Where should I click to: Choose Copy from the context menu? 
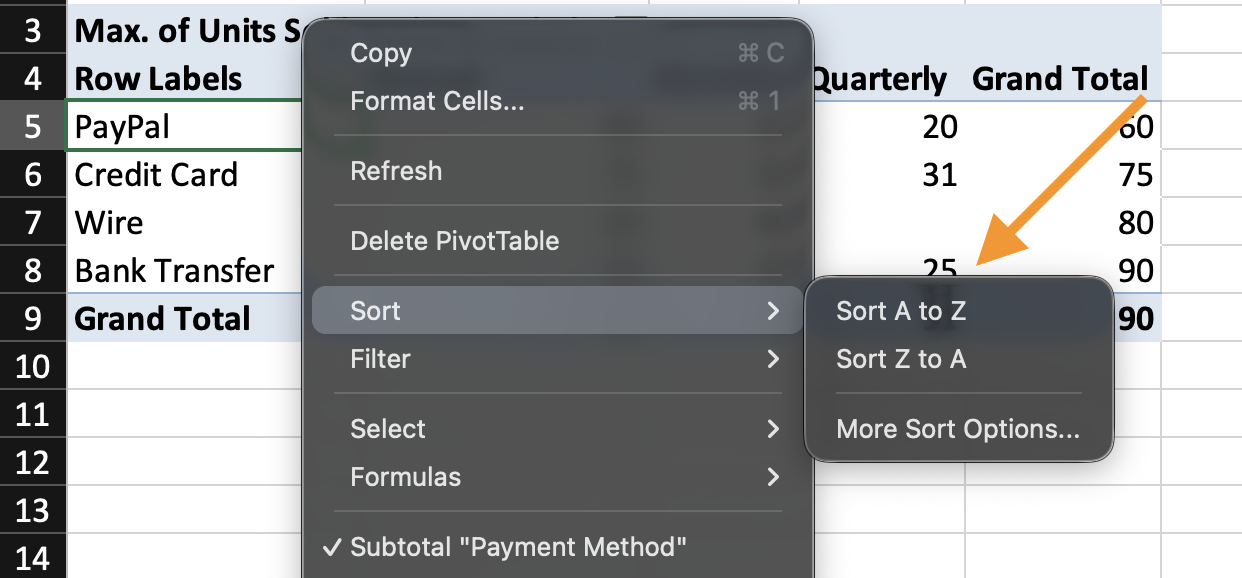(x=381, y=54)
